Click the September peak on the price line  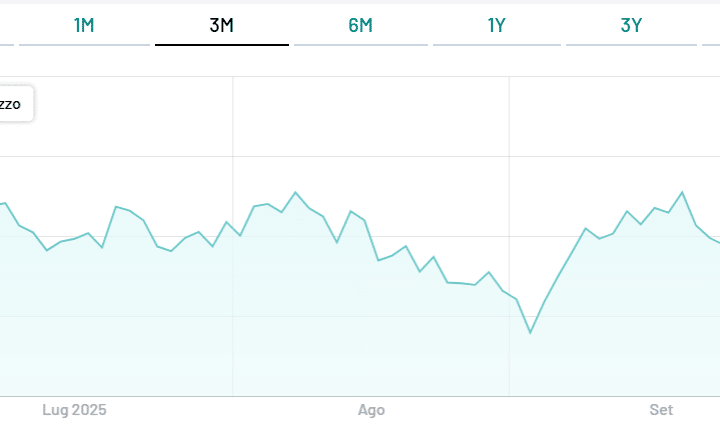click(x=682, y=192)
